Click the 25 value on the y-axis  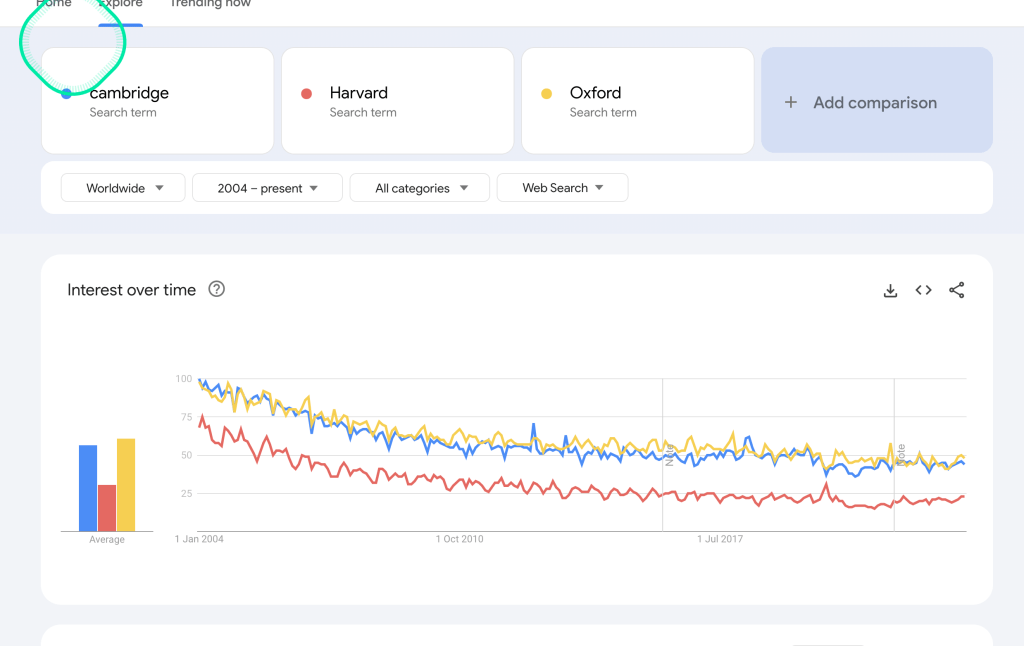187,493
